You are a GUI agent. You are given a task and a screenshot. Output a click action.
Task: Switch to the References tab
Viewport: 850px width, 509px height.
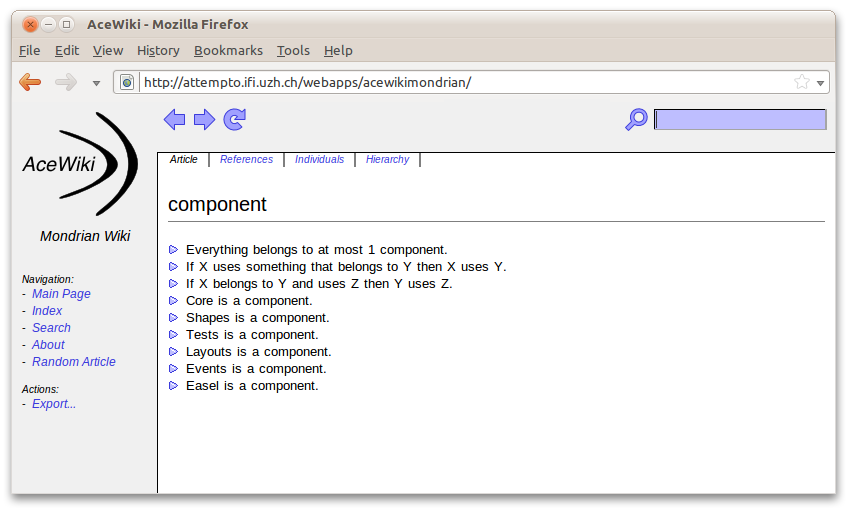pos(246,160)
